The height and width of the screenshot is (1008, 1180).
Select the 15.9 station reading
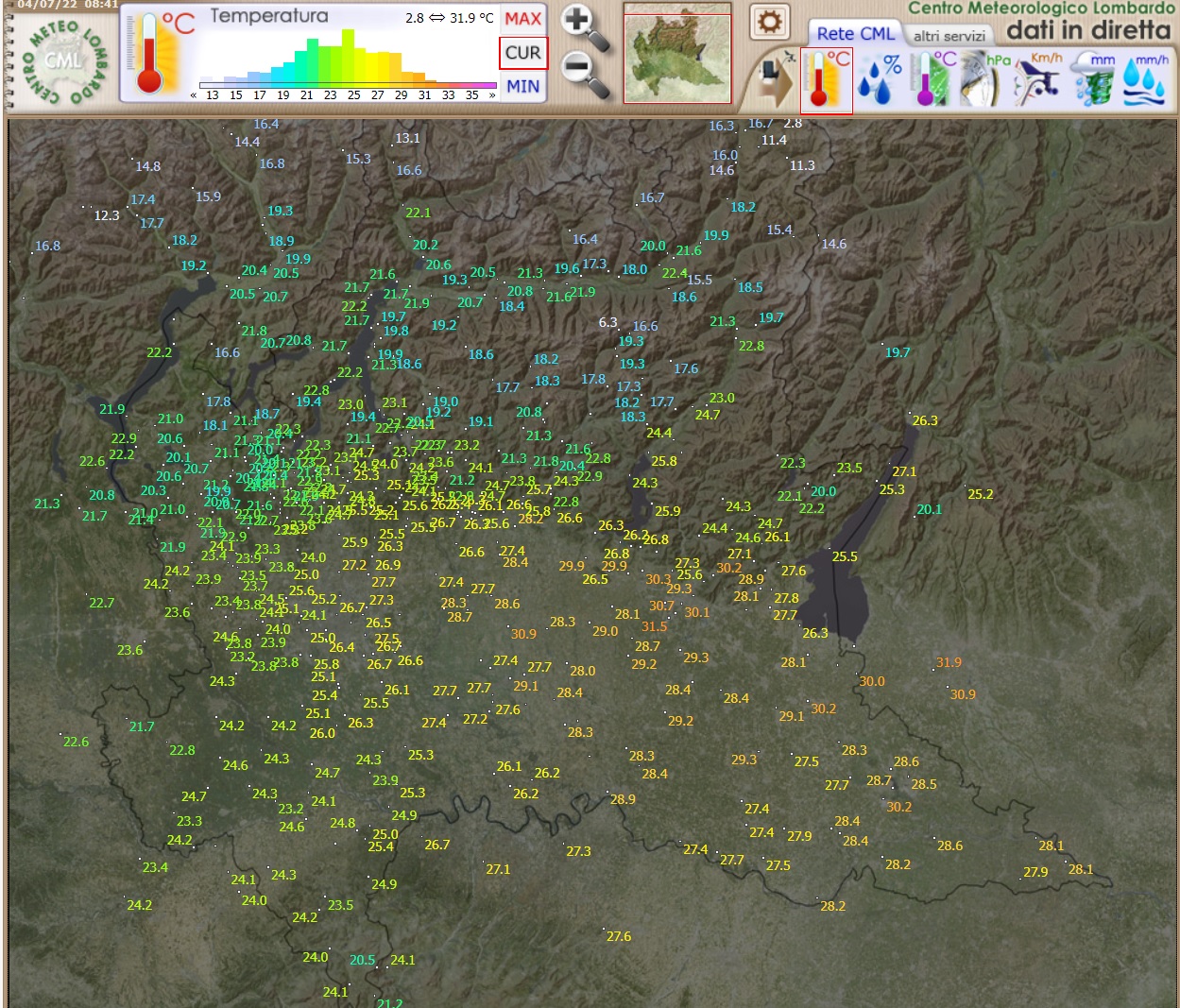point(208,196)
